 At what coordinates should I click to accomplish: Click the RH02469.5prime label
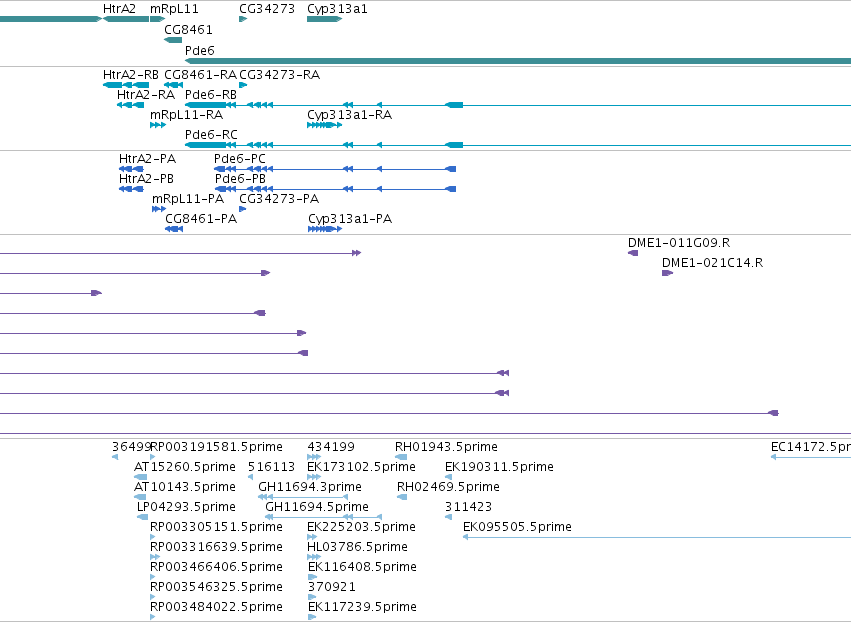pyautogui.click(x=448, y=487)
